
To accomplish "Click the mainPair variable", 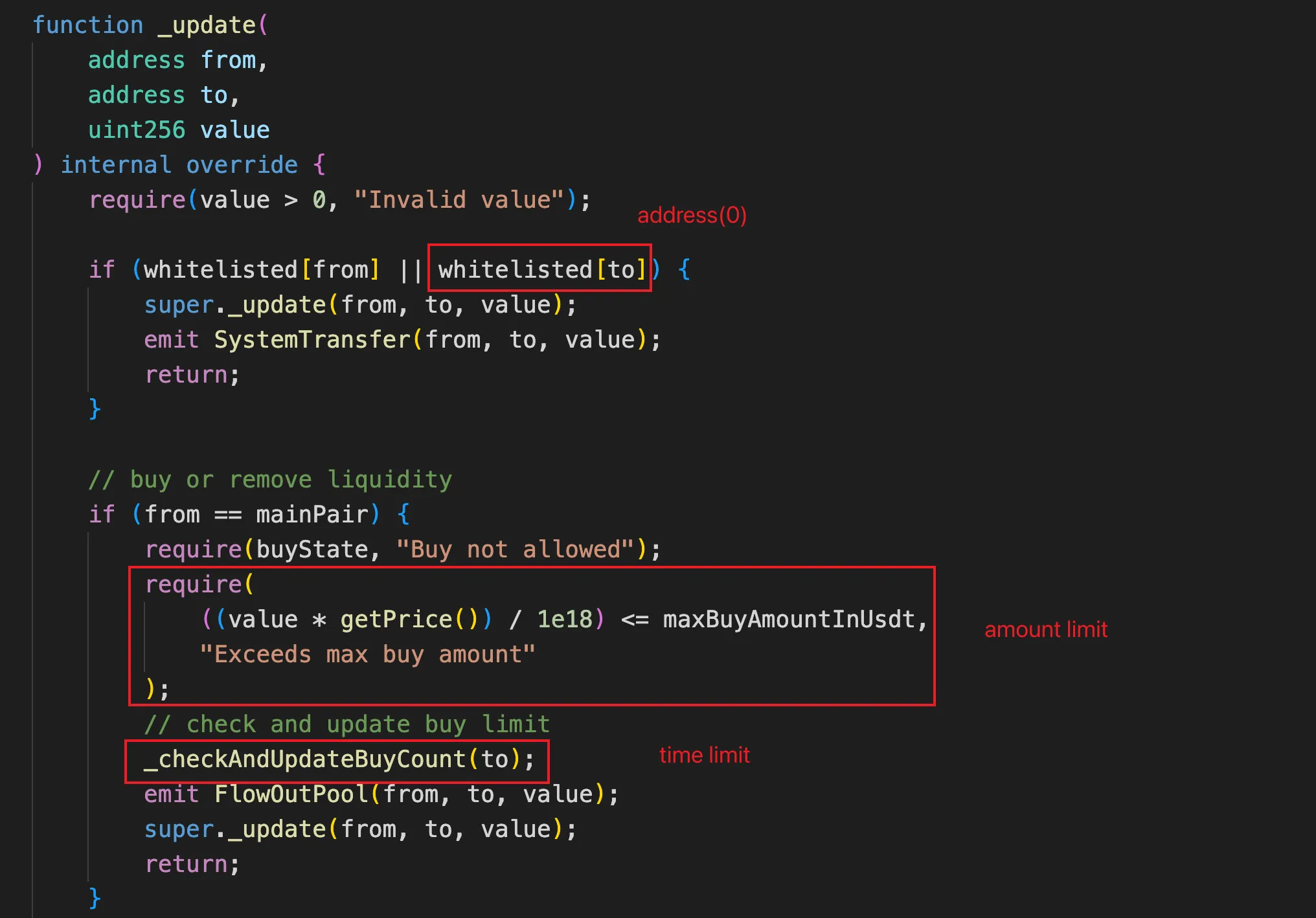I will (x=312, y=515).
